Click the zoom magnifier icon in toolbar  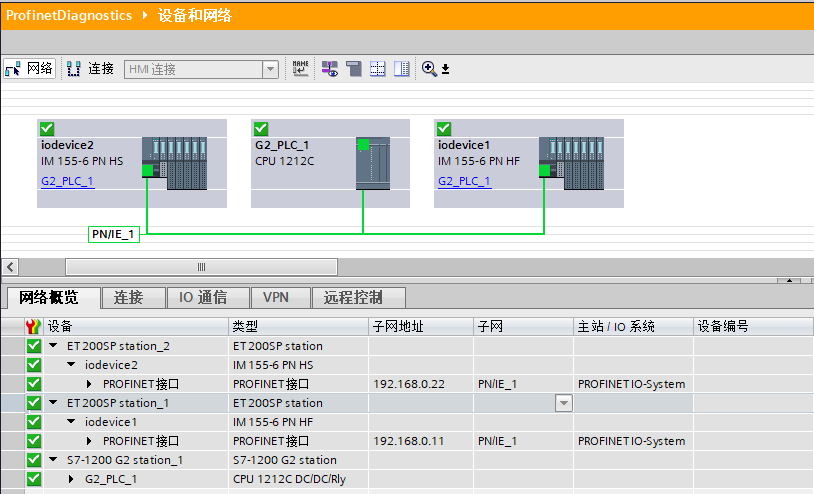pyautogui.click(x=430, y=69)
